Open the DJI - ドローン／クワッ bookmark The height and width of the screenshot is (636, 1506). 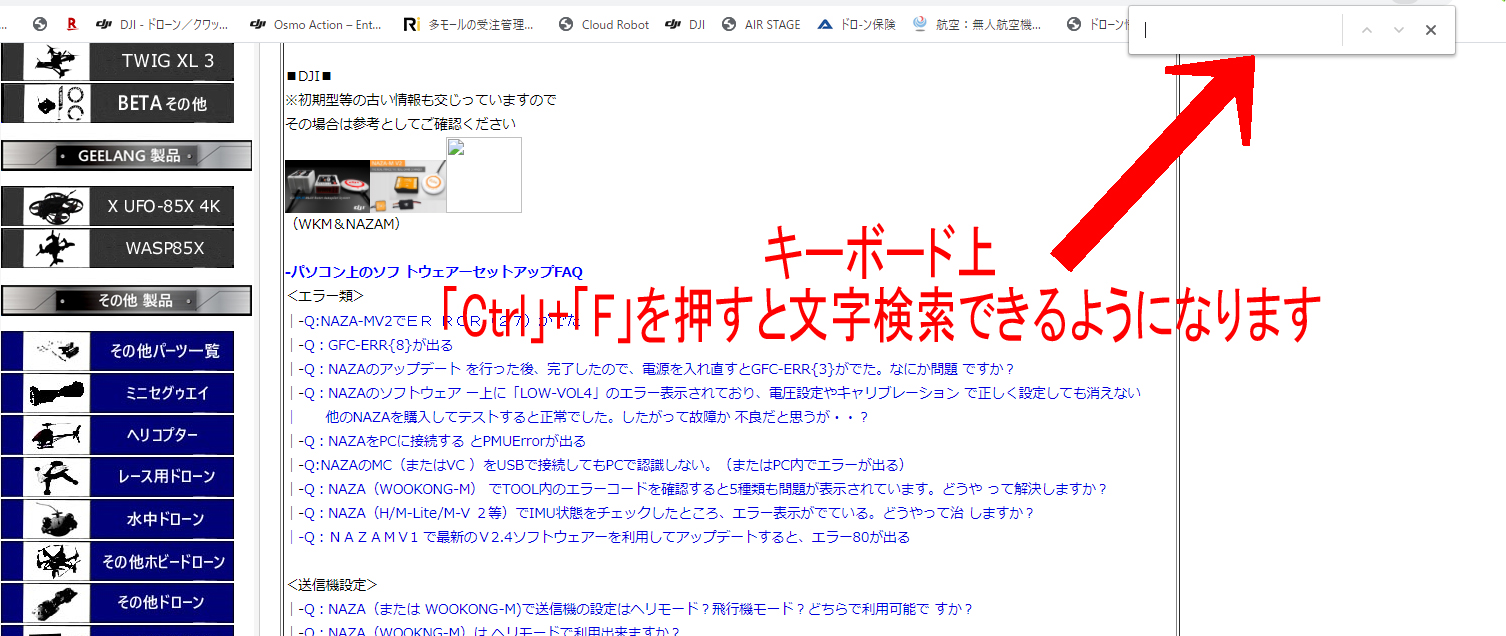point(163,24)
